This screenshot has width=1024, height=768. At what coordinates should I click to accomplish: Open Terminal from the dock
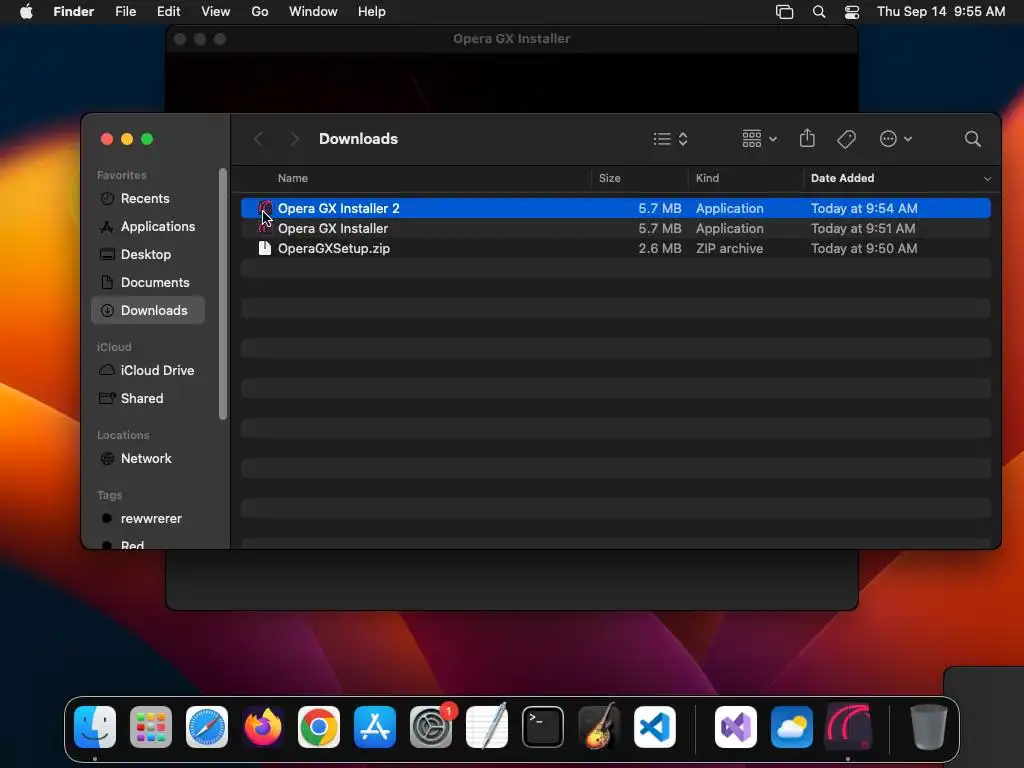coord(543,727)
